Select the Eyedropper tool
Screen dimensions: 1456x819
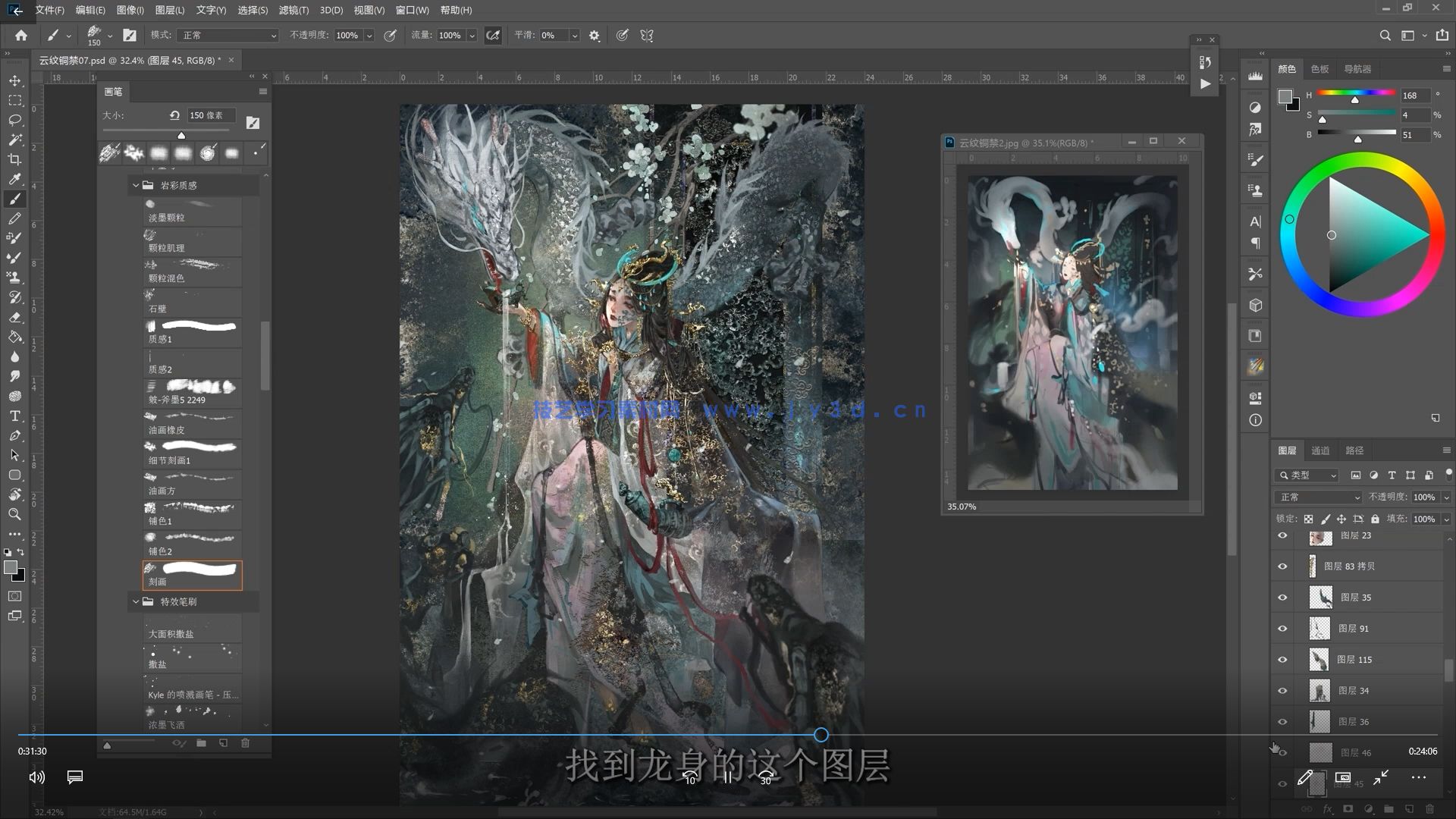tap(14, 179)
